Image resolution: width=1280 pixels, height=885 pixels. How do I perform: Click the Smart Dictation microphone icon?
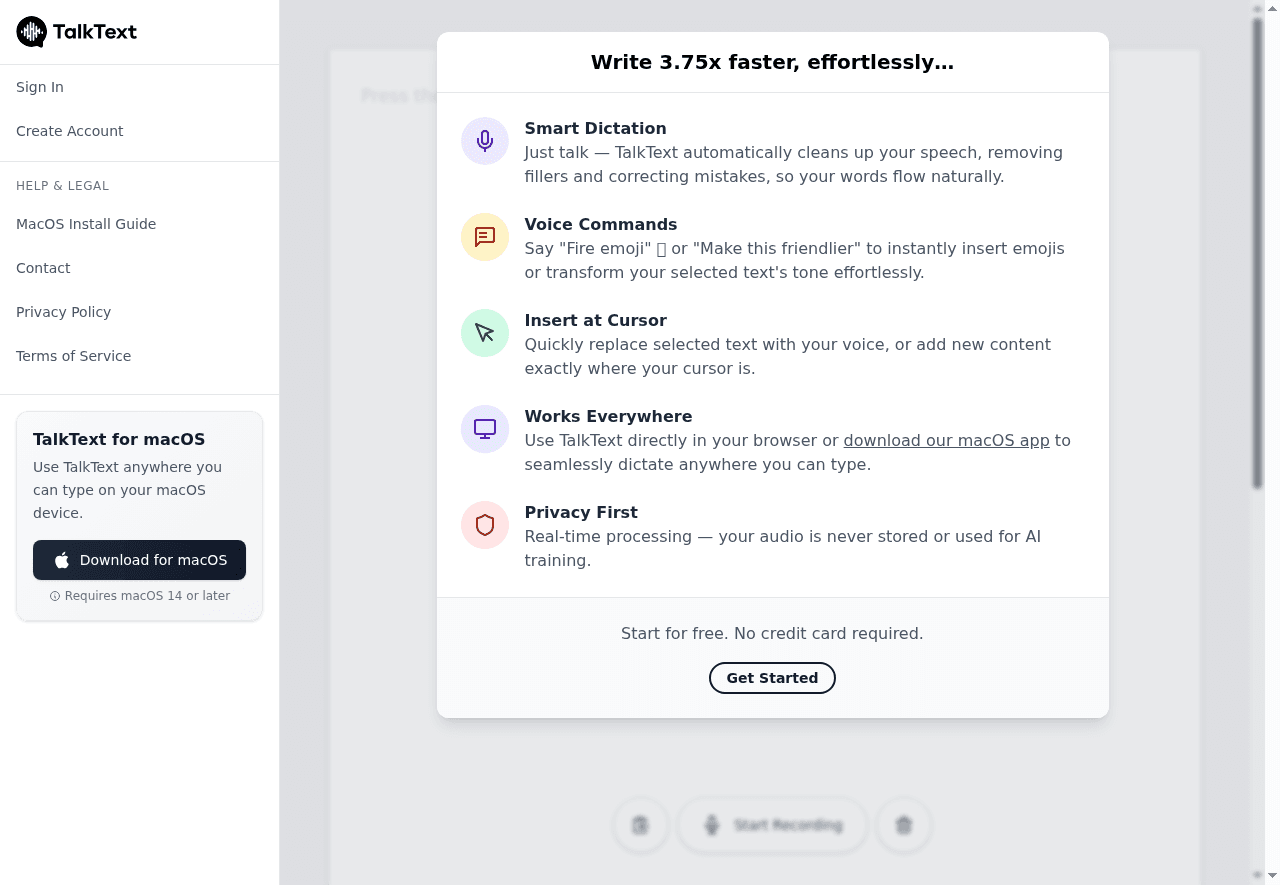[485, 141]
